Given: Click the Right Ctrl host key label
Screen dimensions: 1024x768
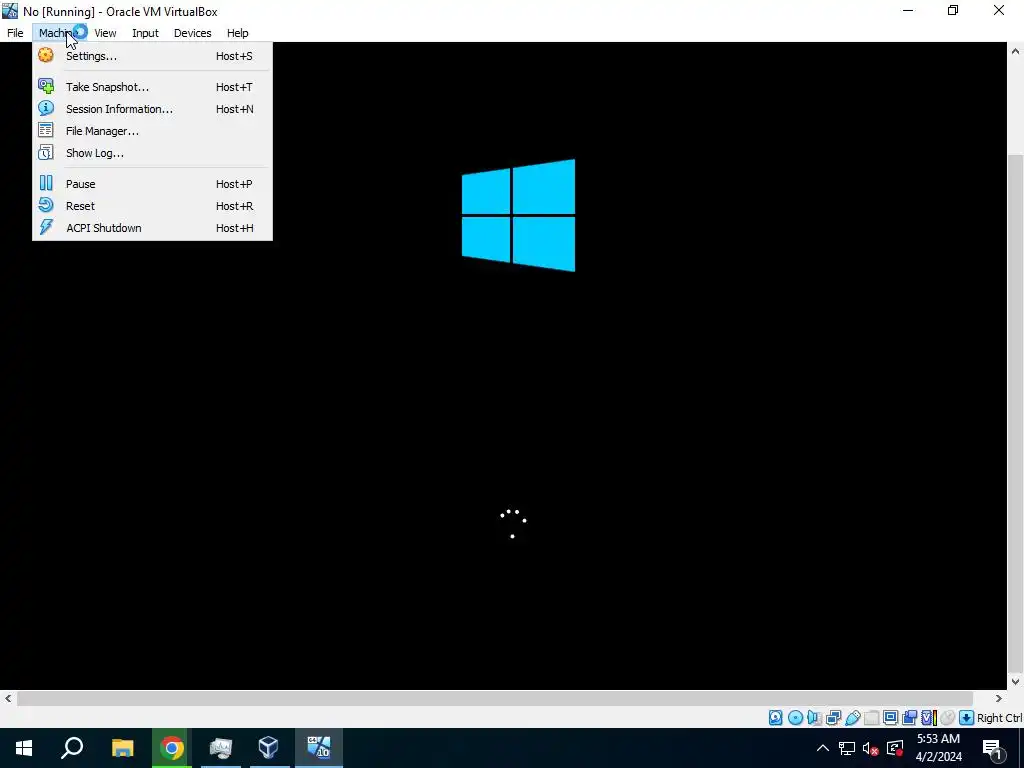Looking at the screenshot, I should point(999,718).
